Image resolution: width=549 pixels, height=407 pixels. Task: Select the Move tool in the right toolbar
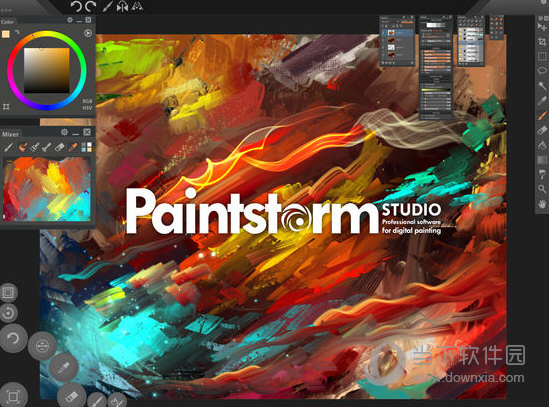(x=542, y=27)
